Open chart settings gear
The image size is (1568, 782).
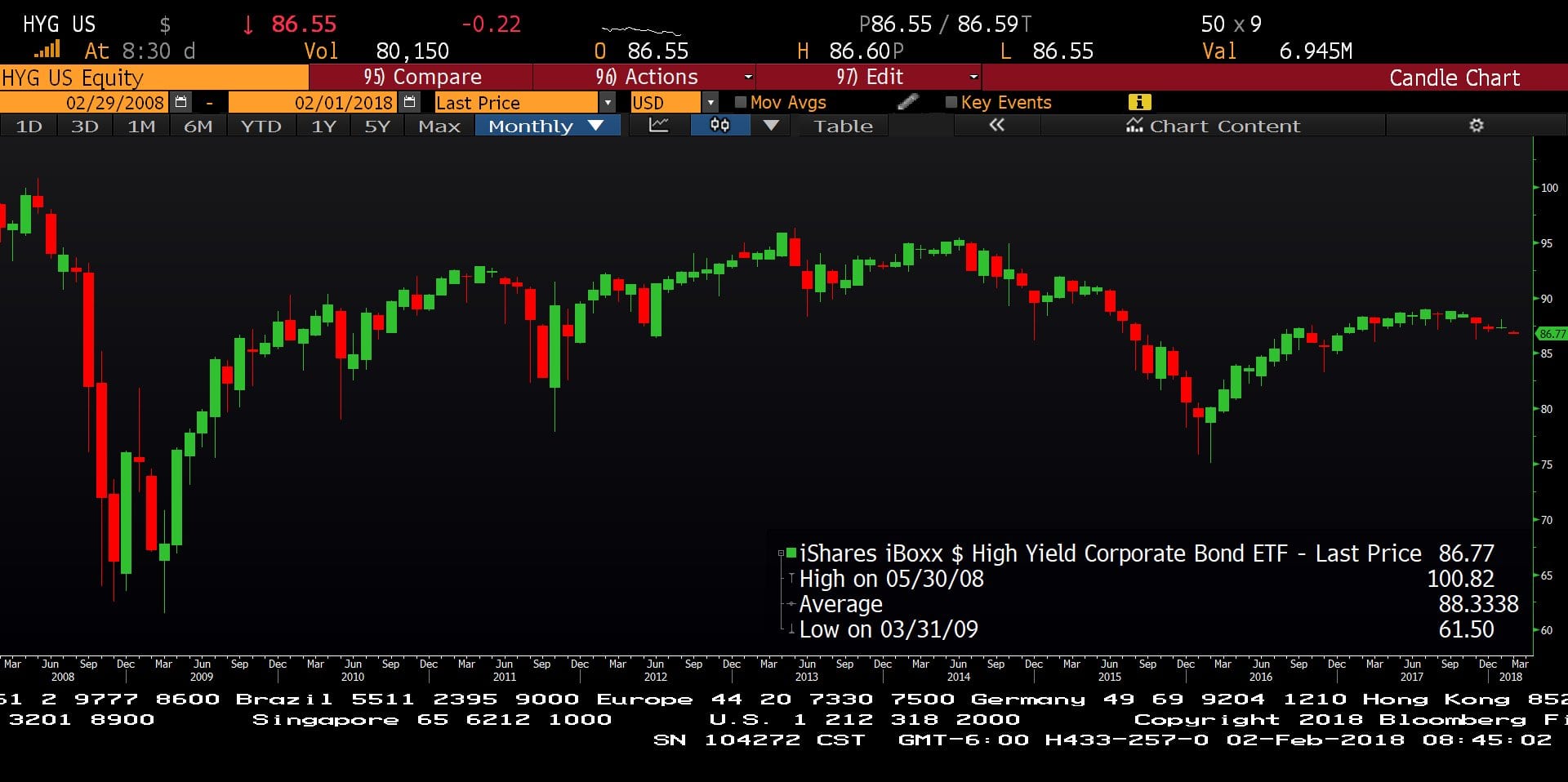(1476, 126)
